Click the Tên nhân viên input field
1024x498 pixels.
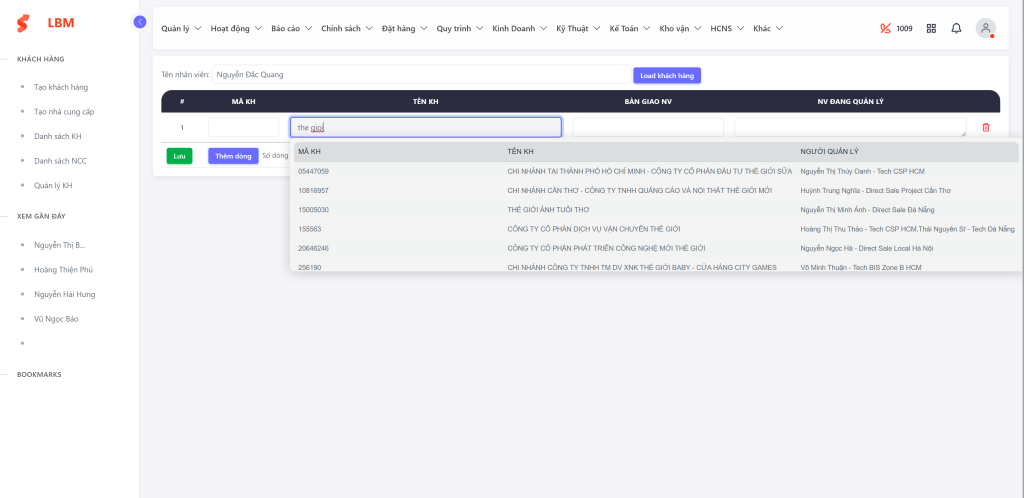pyautogui.click(x=421, y=75)
